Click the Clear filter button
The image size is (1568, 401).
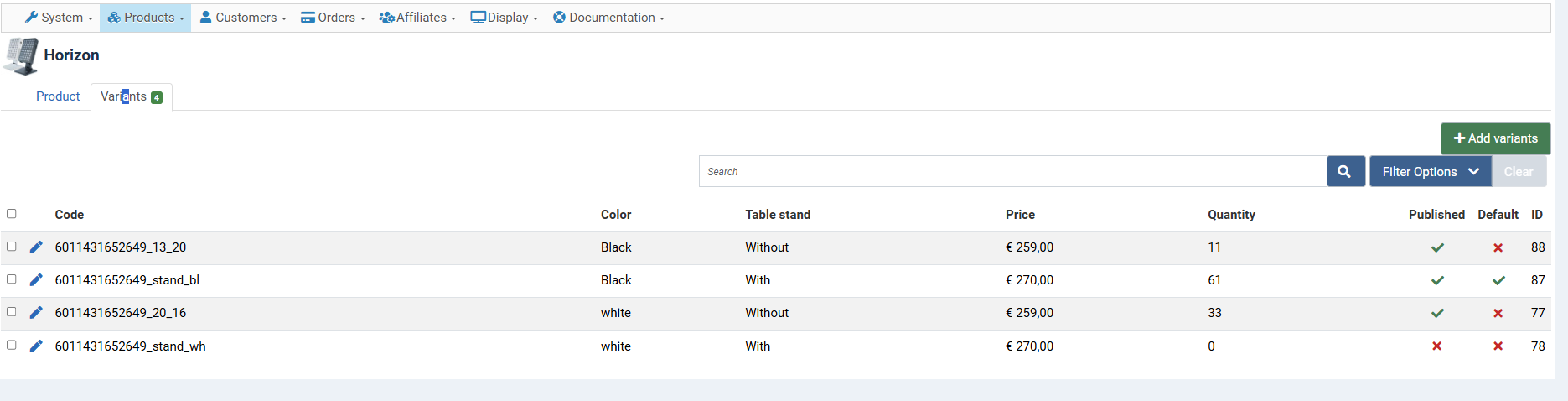1518,171
